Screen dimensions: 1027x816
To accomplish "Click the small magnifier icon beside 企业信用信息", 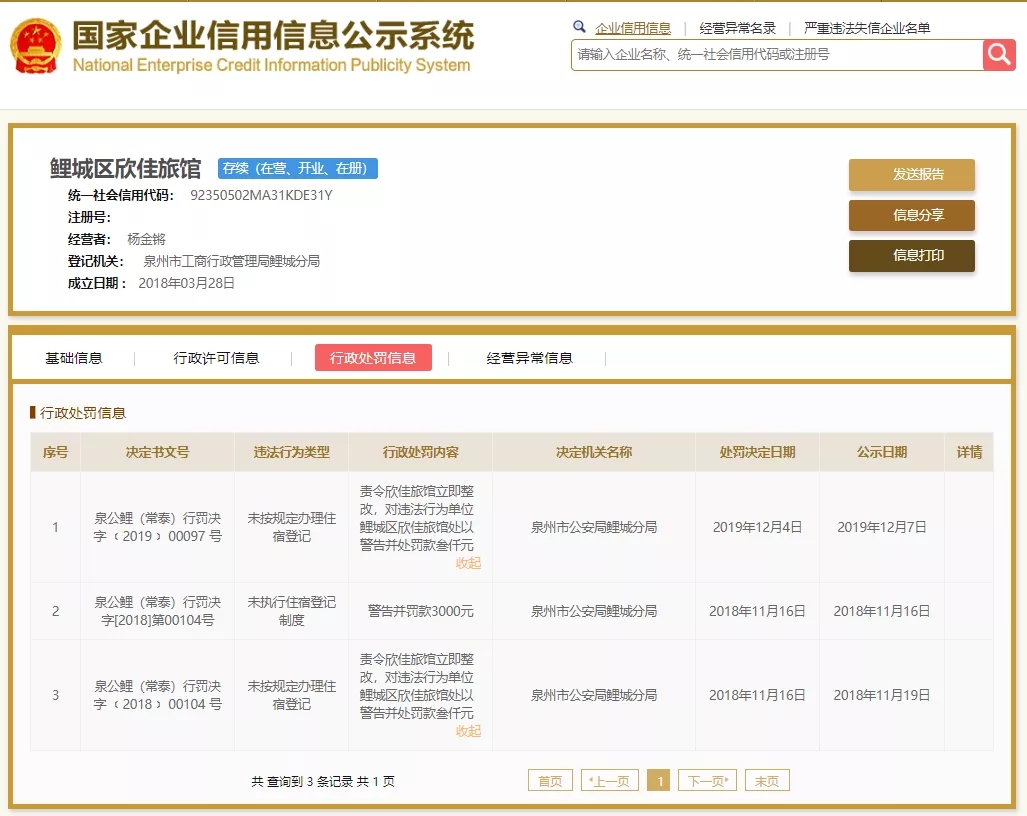I will pyautogui.click(x=579, y=27).
